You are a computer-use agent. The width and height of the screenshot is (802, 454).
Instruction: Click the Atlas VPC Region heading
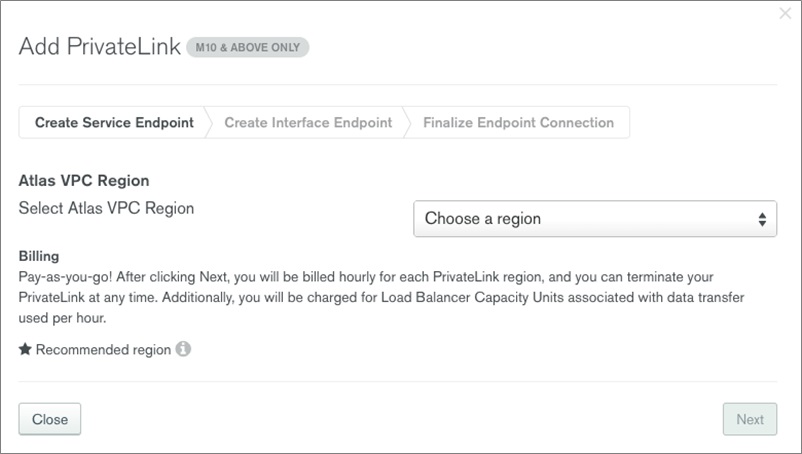point(84,180)
